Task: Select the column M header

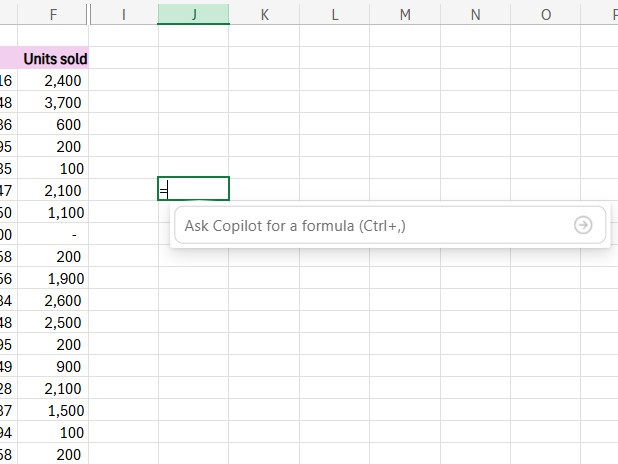Action: tap(405, 14)
